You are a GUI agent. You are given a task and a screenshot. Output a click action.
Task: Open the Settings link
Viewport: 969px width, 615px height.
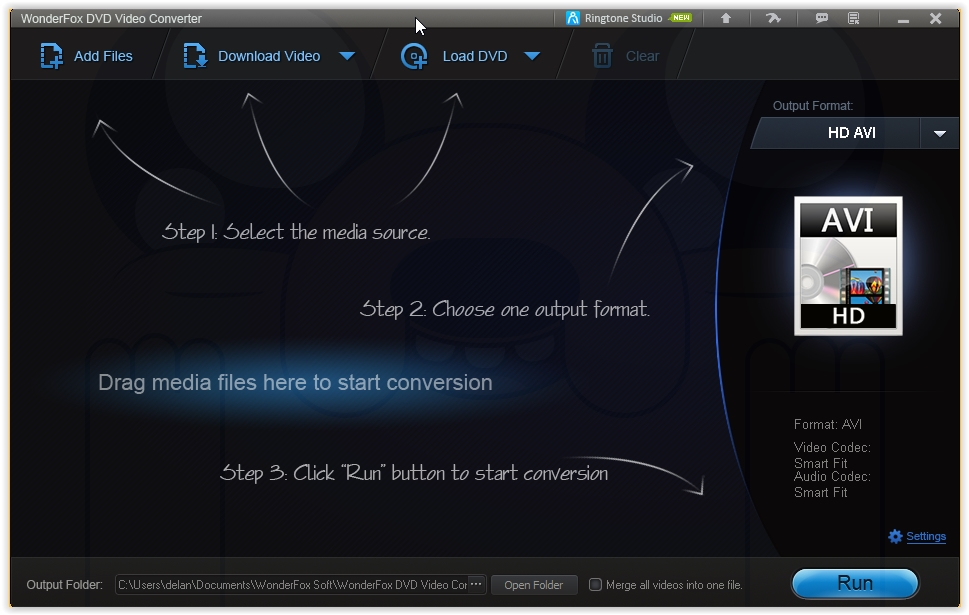tap(926, 537)
